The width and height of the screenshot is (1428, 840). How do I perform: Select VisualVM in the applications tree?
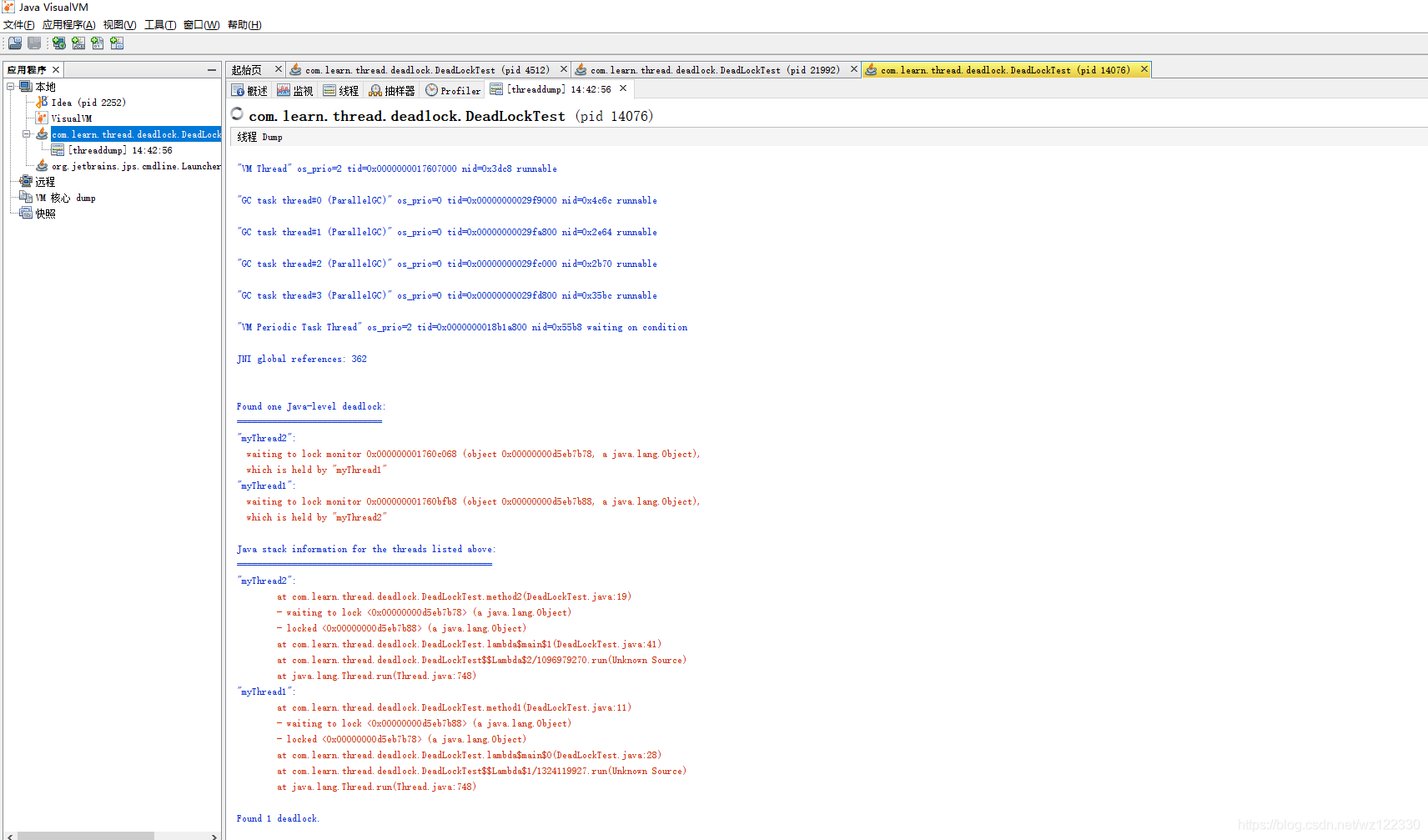pos(72,118)
